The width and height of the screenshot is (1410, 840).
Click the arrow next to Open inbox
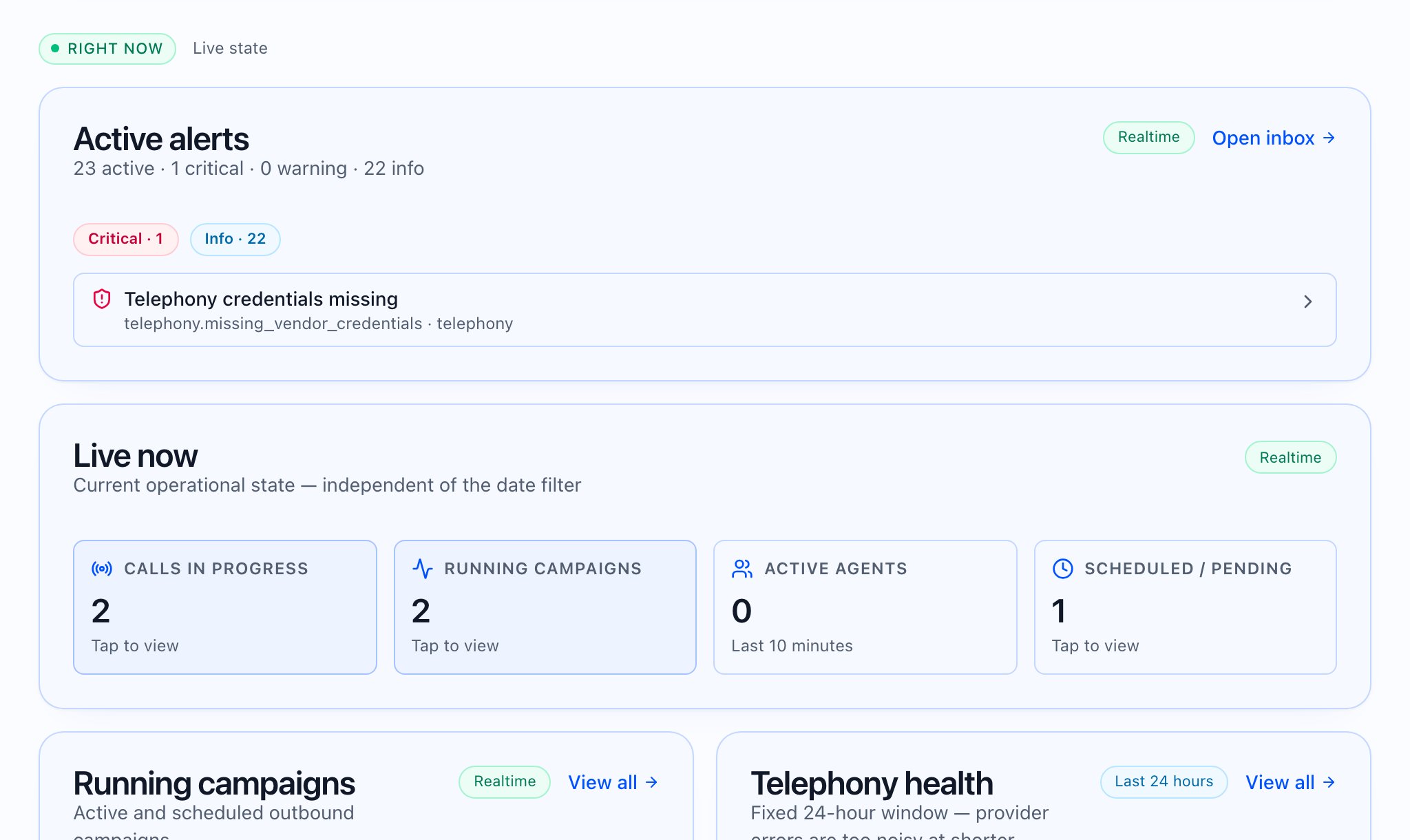(1329, 138)
